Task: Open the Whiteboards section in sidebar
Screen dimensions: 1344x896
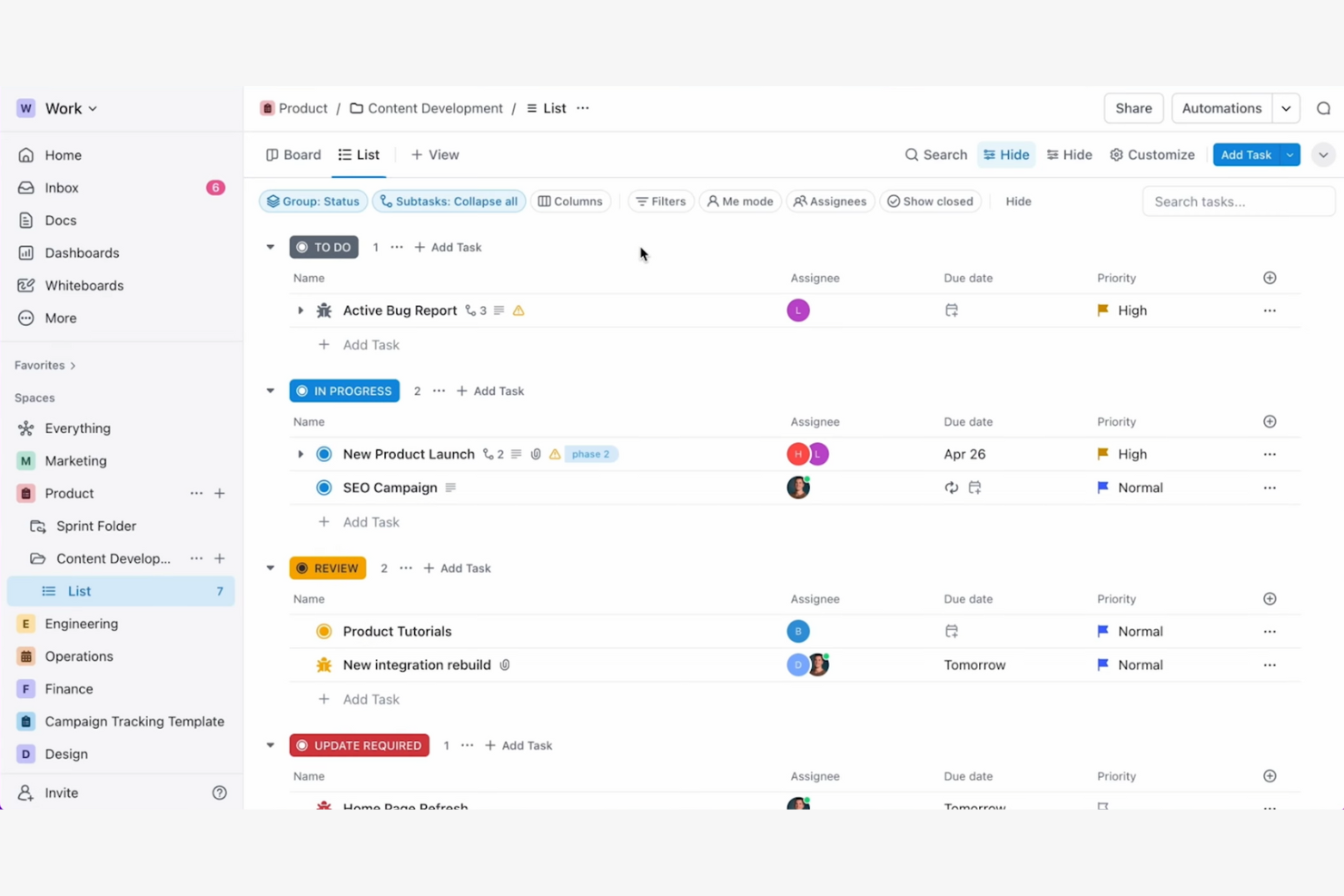Action: [84, 285]
